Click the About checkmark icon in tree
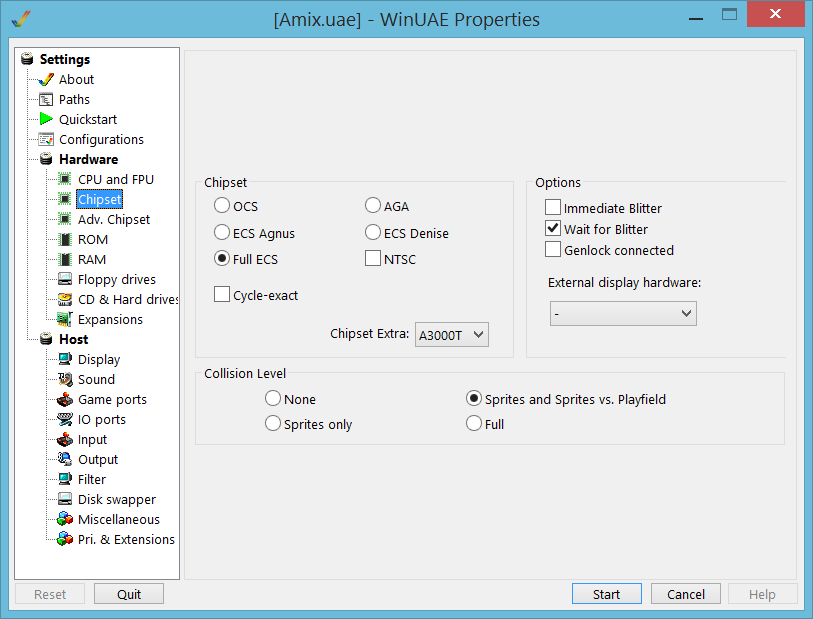 click(x=46, y=80)
